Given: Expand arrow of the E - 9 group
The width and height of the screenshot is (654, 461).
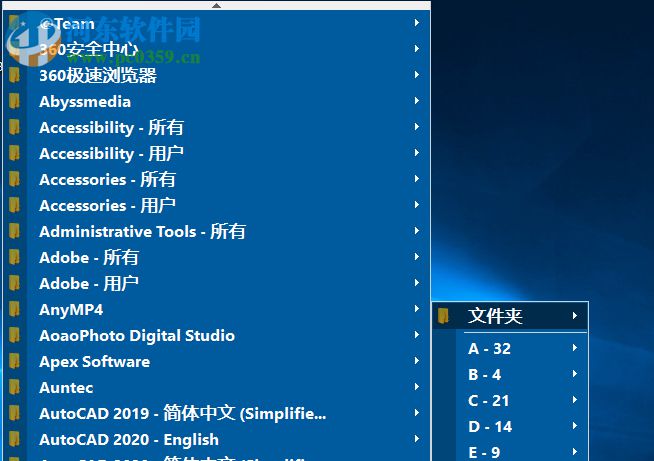Looking at the screenshot, I should pos(575,452).
